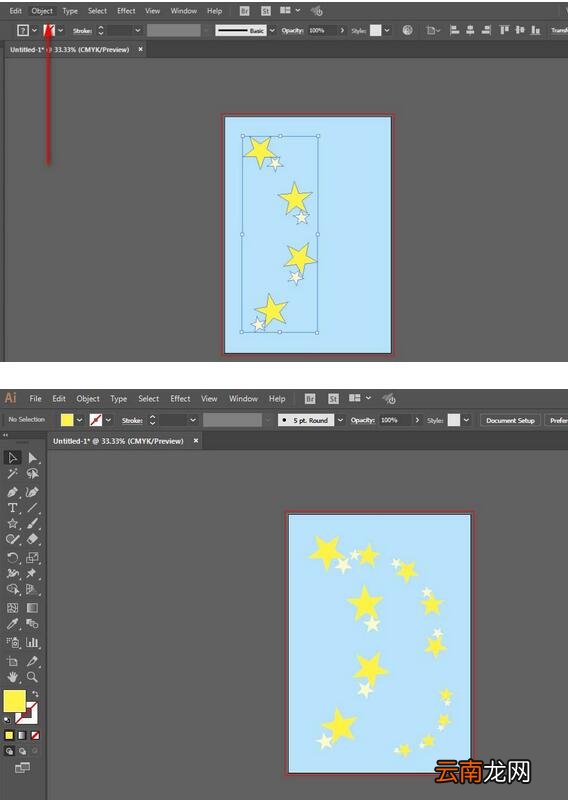
Task: Switch paint mode to Gradient in toolbox
Action: pos(22,735)
